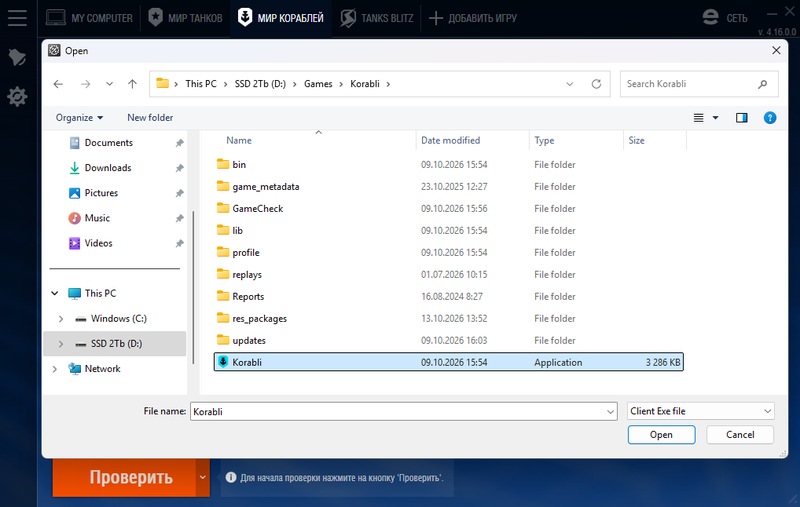The height and width of the screenshot is (507, 800).
Task: Refresh the Korabli folder view
Action: (x=596, y=84)
